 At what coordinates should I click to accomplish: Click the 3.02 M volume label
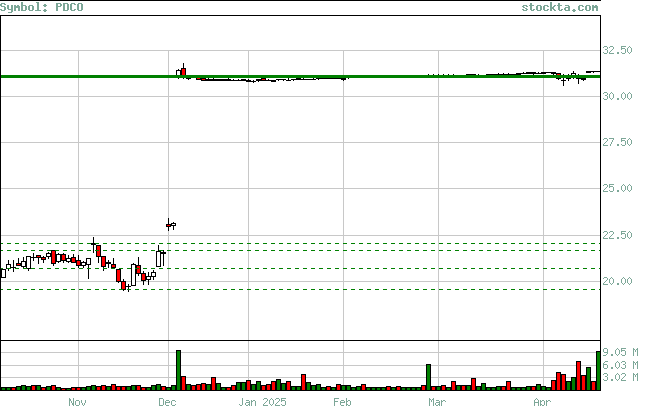click(x=620, y=377)
